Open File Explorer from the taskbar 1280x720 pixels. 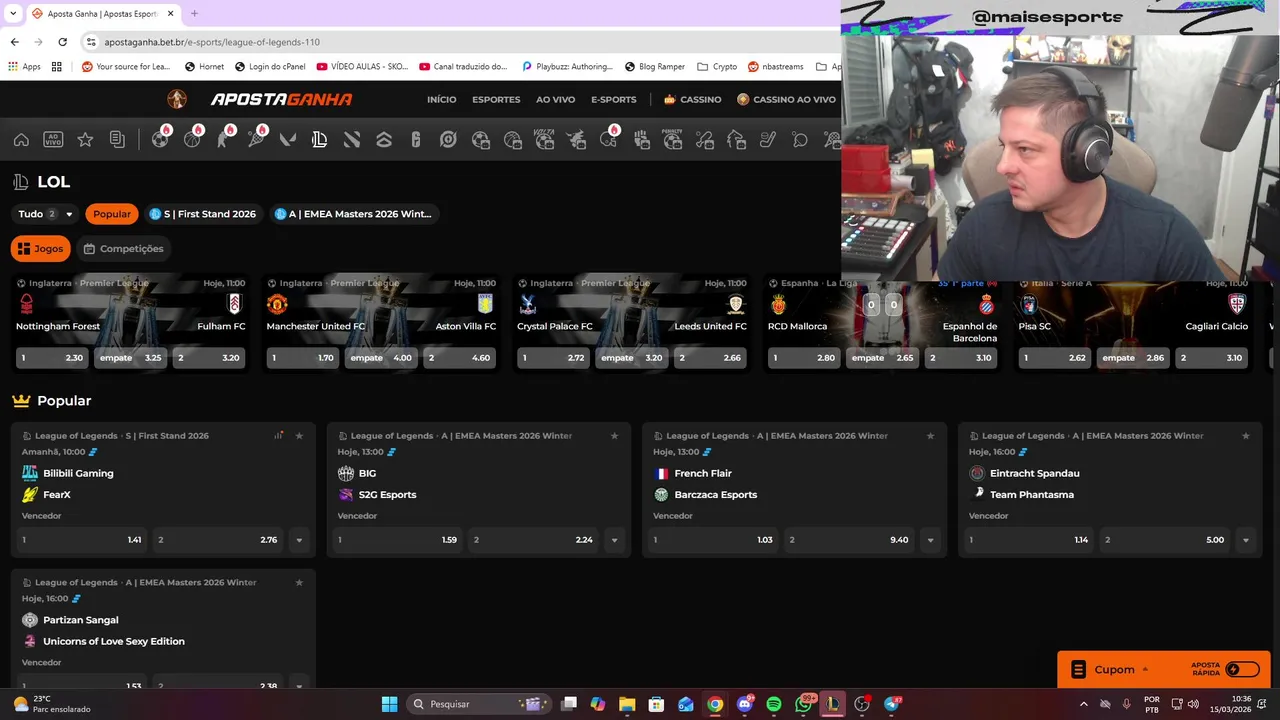point(627,704)
